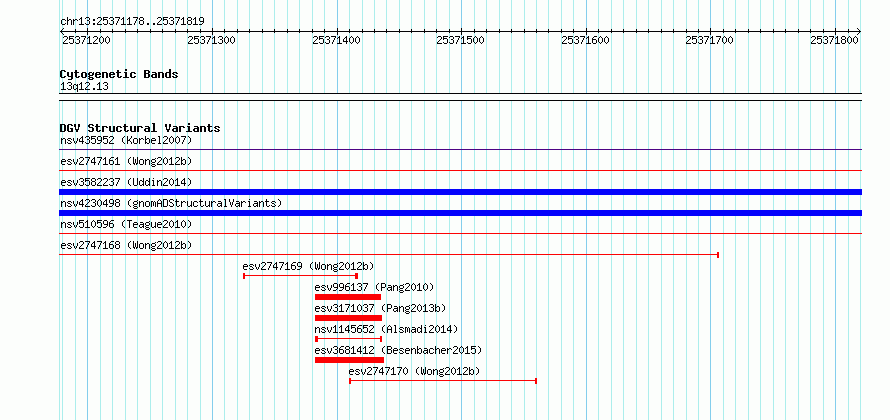Select the esv3171037 (Pang2013b) label

[x=380, y=308]
